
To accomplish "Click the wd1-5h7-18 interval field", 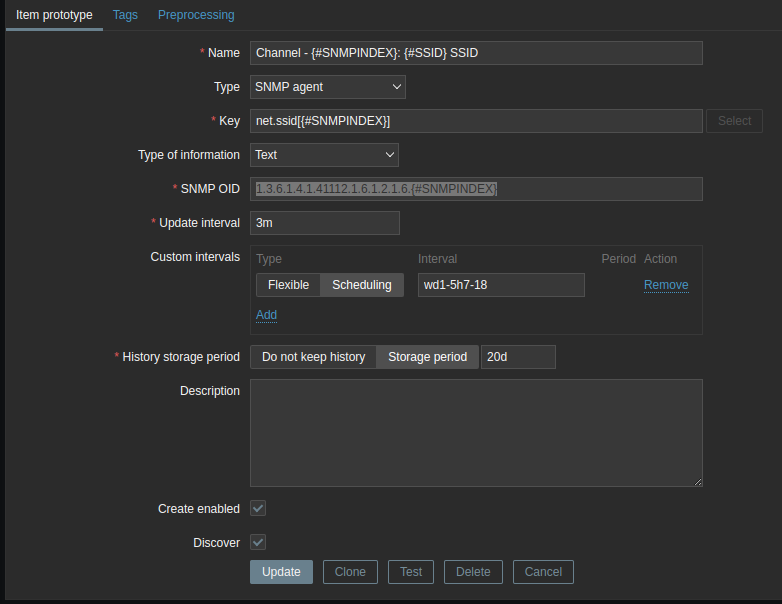I will [x=501, y=285].
